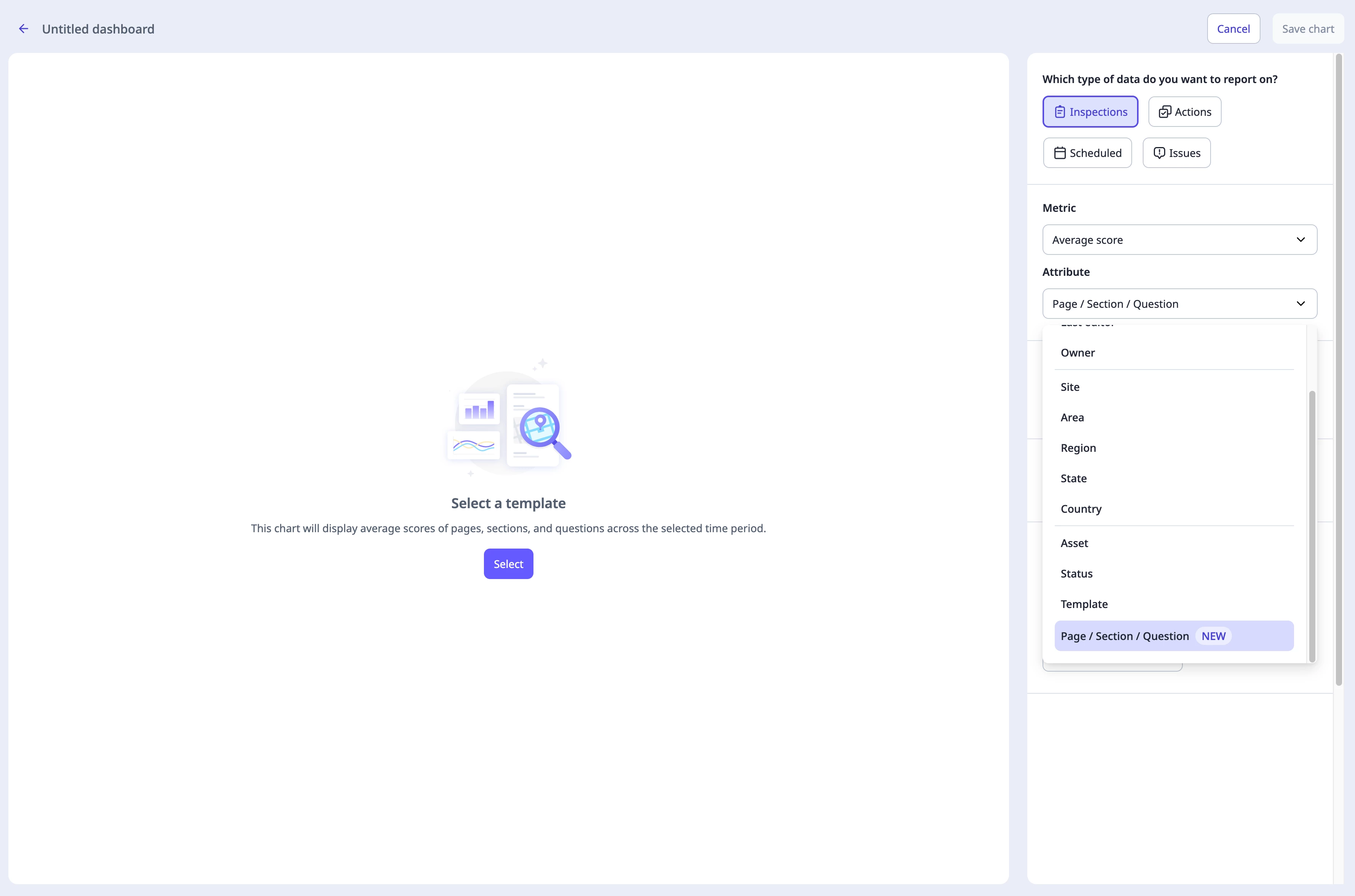Screen dimensions: 1355x896
Task: Collapse the Attribute Page / Section / Question dropdown
Action: 1180,303
